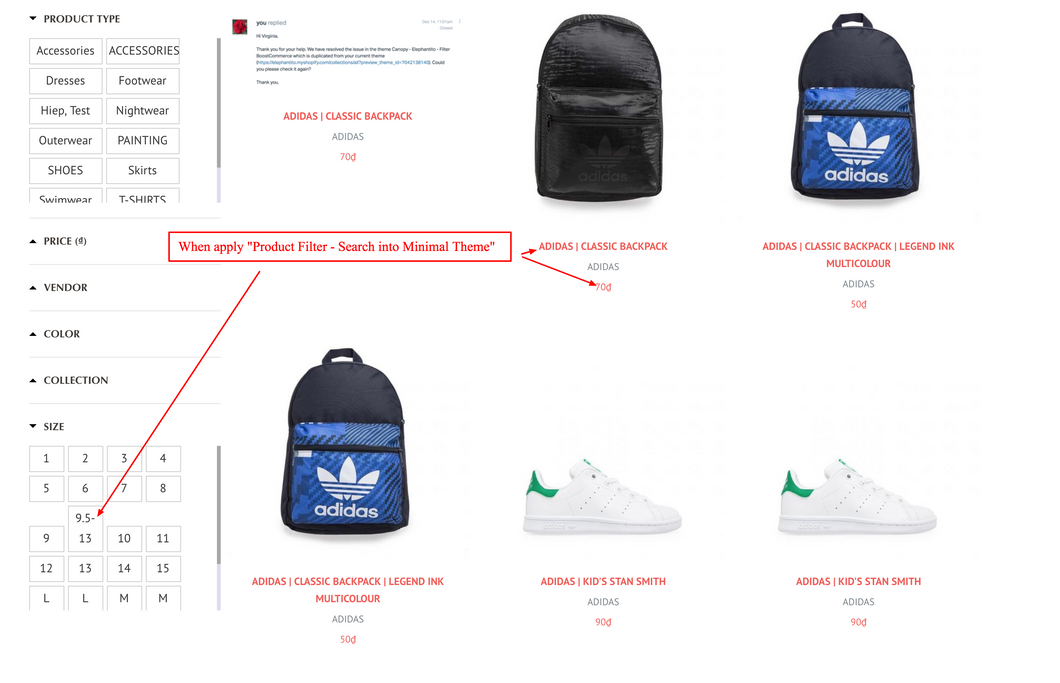This screenshot has width=1060, height=683.
Task: Select the Outerwear filter option
Action: tap(66, 141)
